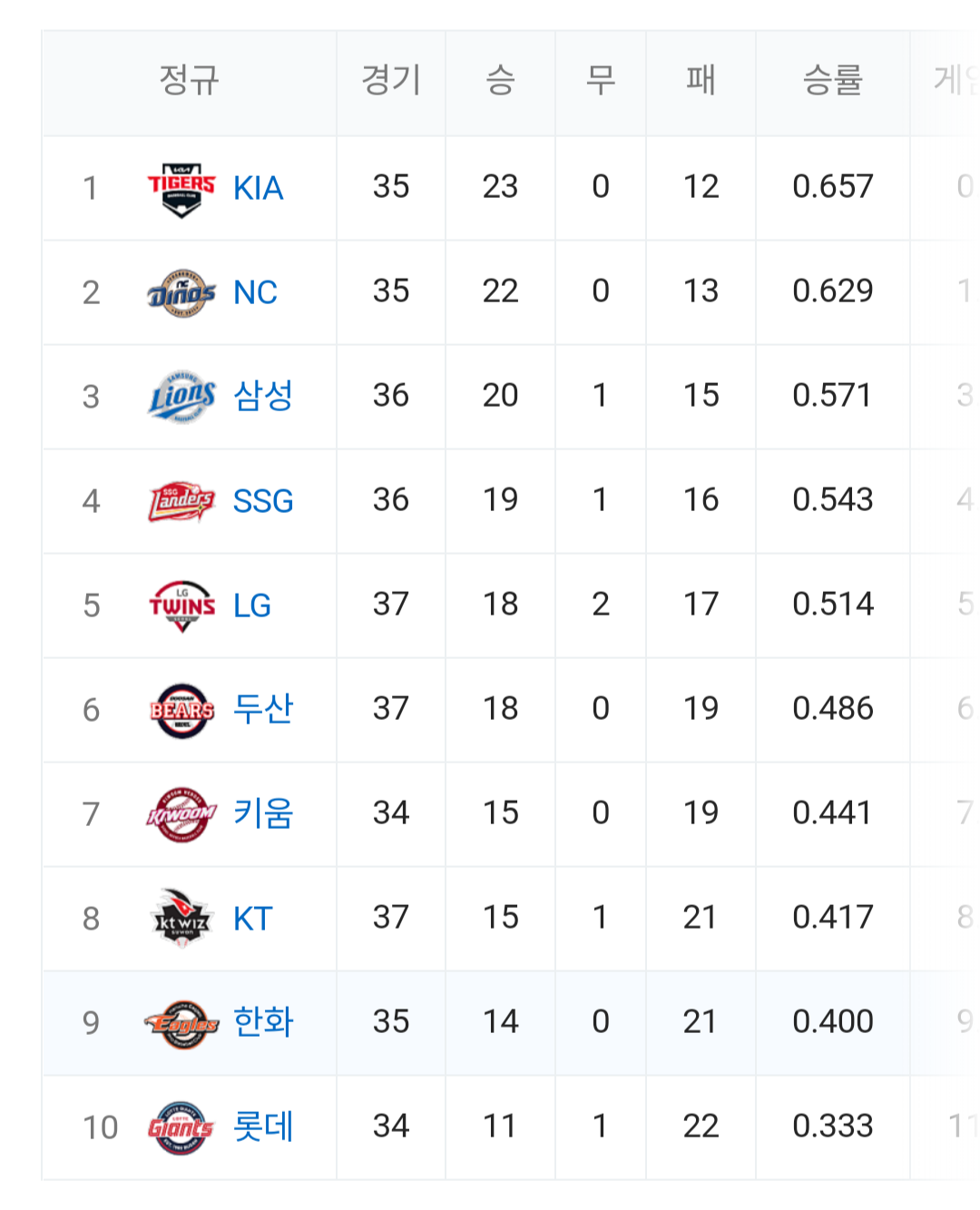Click the KIA Tigers team logo
This screenshot has height=1210, width=980.
click(181, 189)
